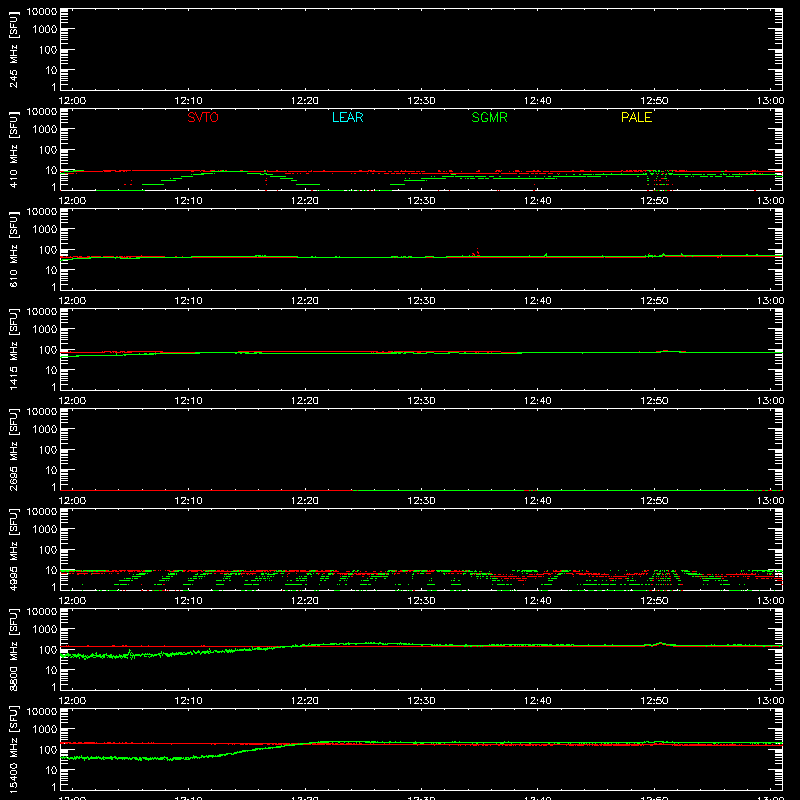Image resolution: width=800 pixels, height=800 pixels.
Task: Click 12:50 time label below 410 MHz panel
Action: tap(654, 201)
